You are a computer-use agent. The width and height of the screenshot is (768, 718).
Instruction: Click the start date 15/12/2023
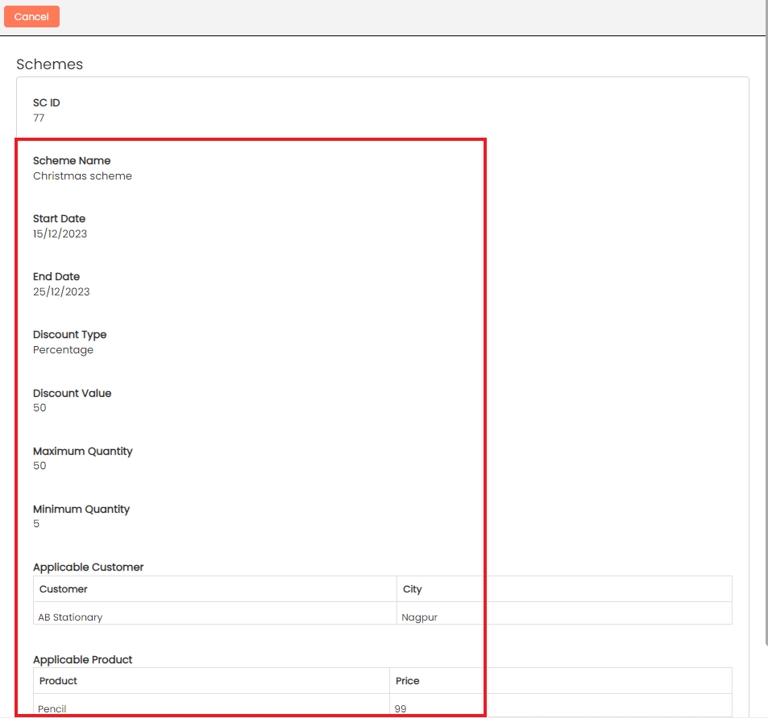(59, 234)
